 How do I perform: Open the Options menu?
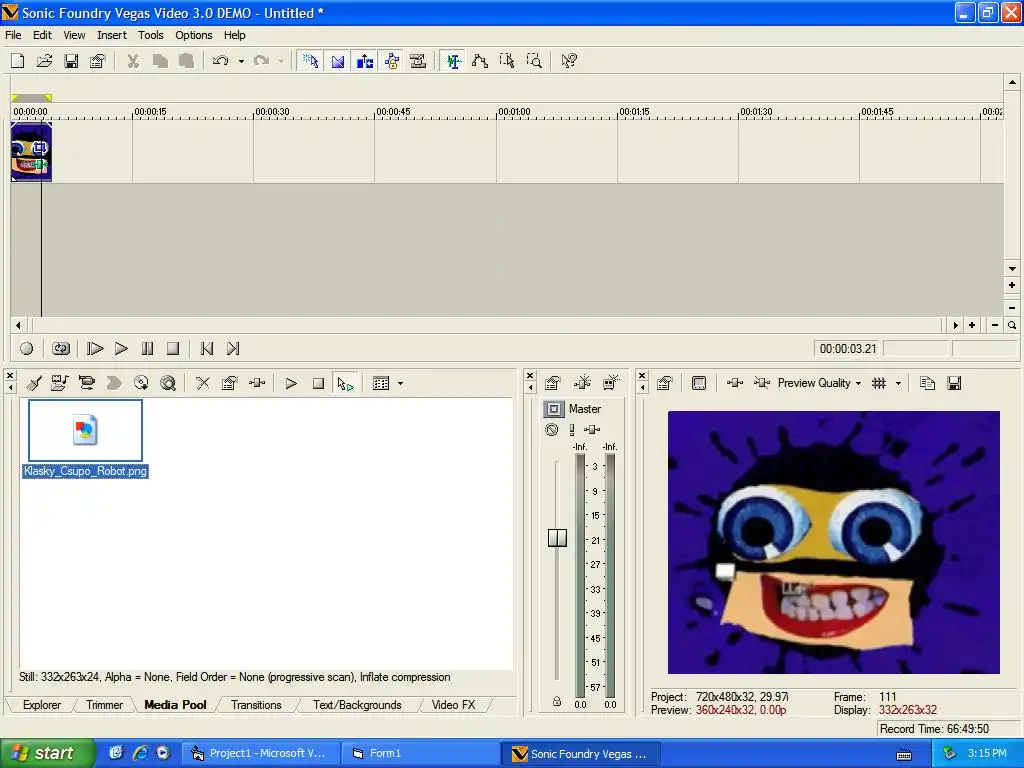click(x=193, y=35)
